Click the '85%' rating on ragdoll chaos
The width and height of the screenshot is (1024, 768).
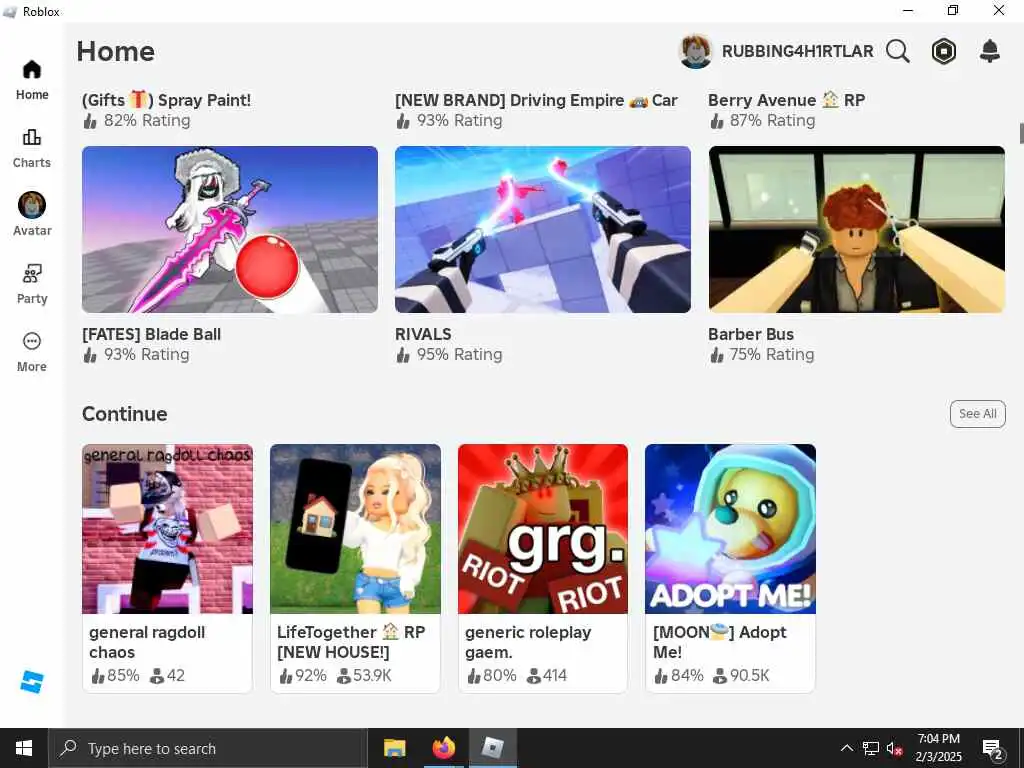point(123,675)
